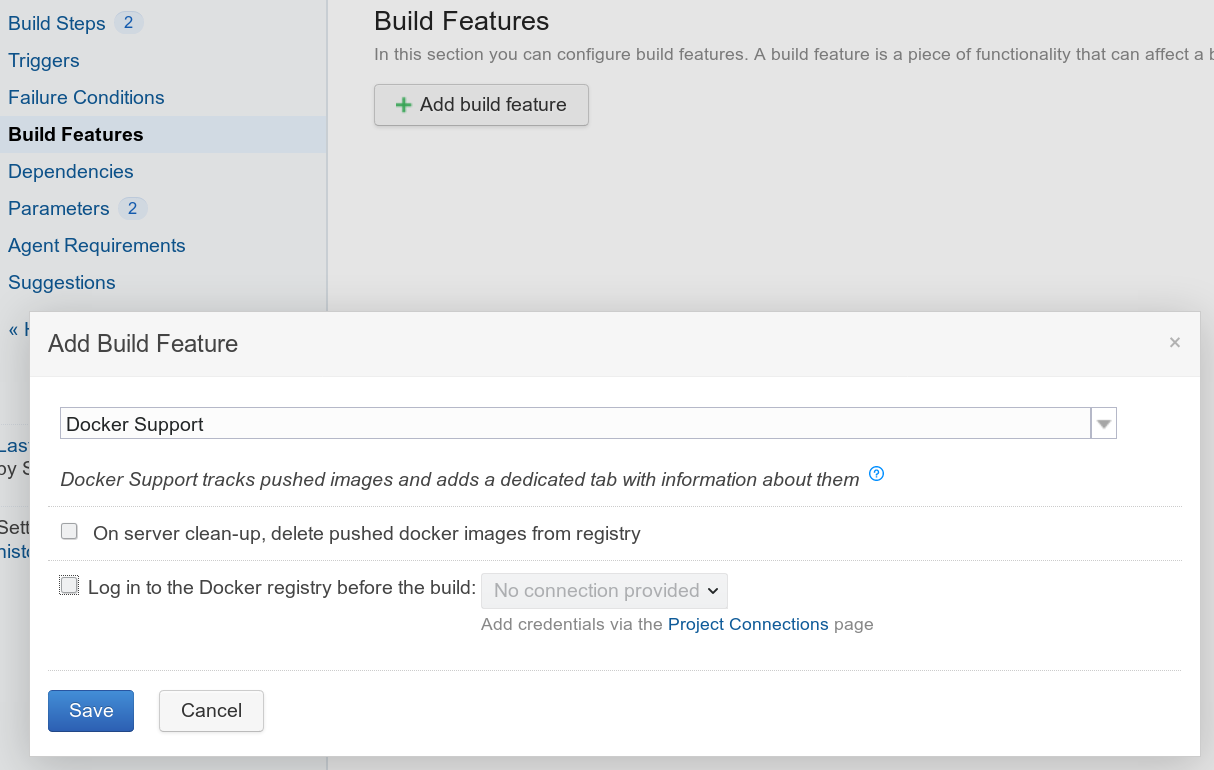The height and width of the screenshot is (770, 1214).
Task: Click the Add build feature button
Action: click(x=481, y=105)
